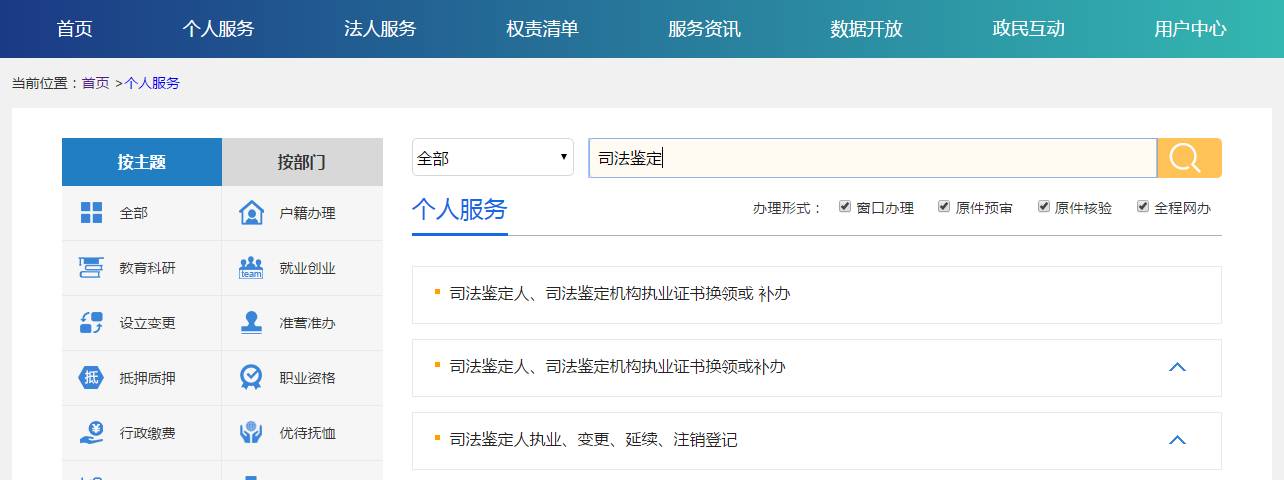Click the 司法鉴定 search input field
1284x480 pixels.
click(873, 158)
